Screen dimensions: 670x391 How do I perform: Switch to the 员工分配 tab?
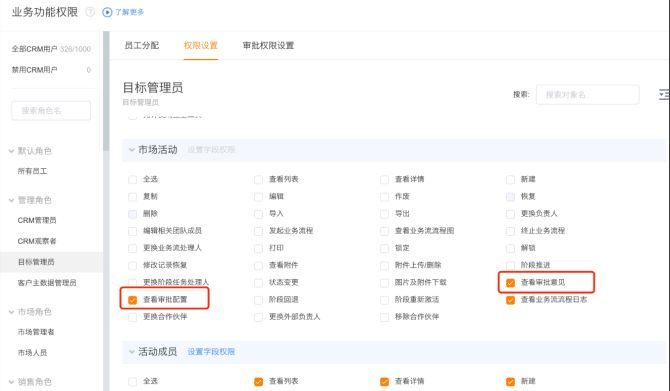click(x=141, y=45)
